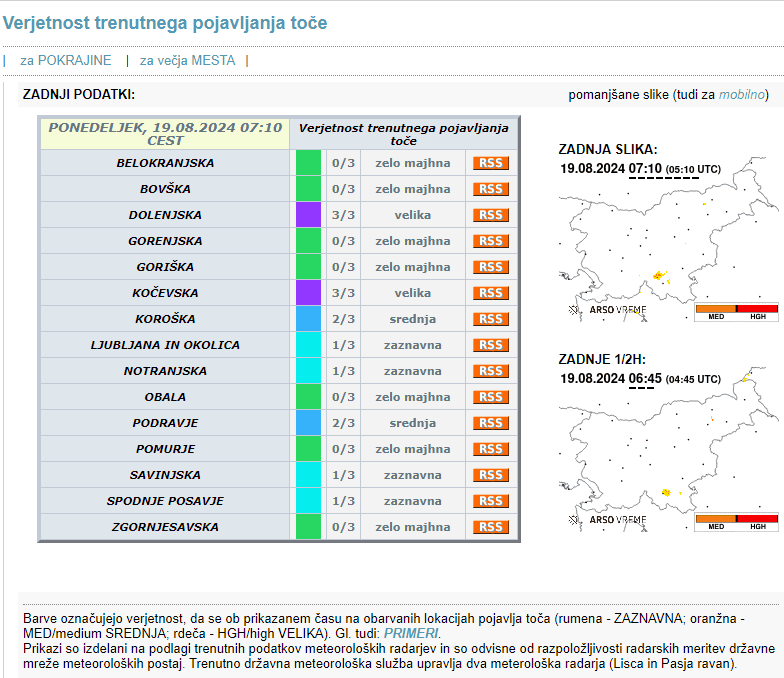This screenshot has width=784, height=678.
Task: Open the Dolenjska RSS feed icon
Action: click(x=491, y=215)
